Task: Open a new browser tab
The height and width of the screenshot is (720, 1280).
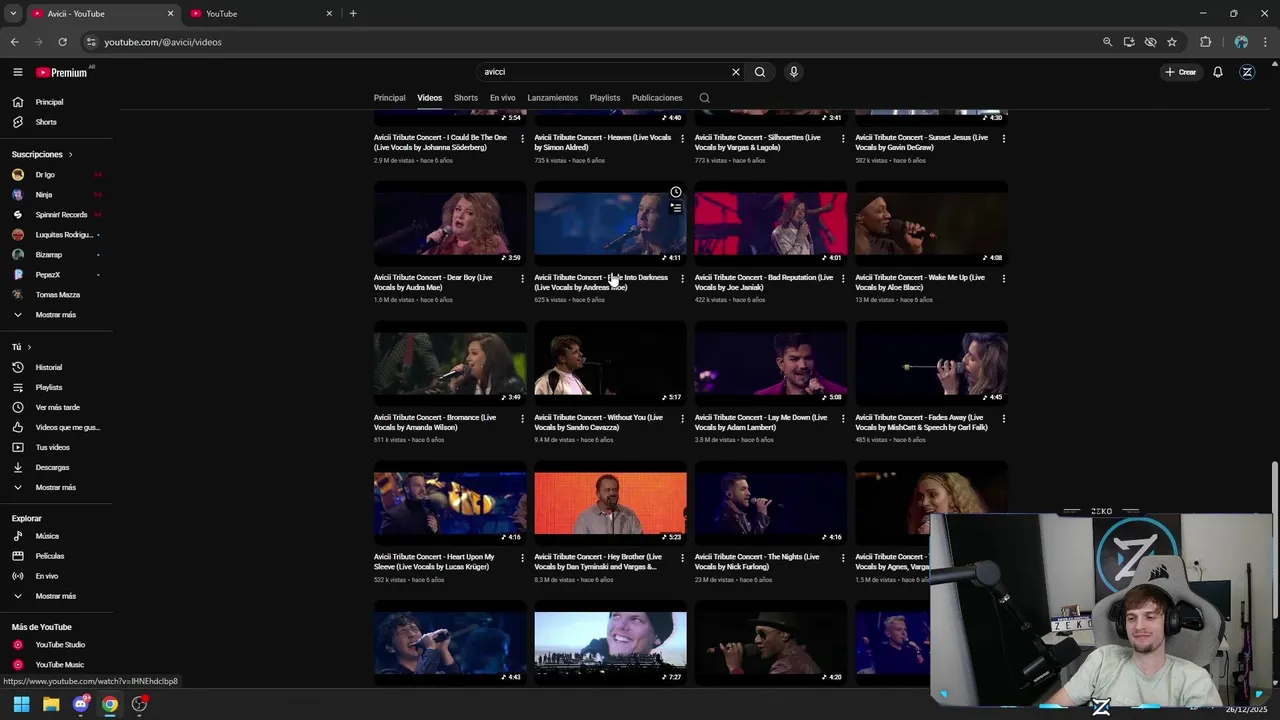Action: click(353, 14)
